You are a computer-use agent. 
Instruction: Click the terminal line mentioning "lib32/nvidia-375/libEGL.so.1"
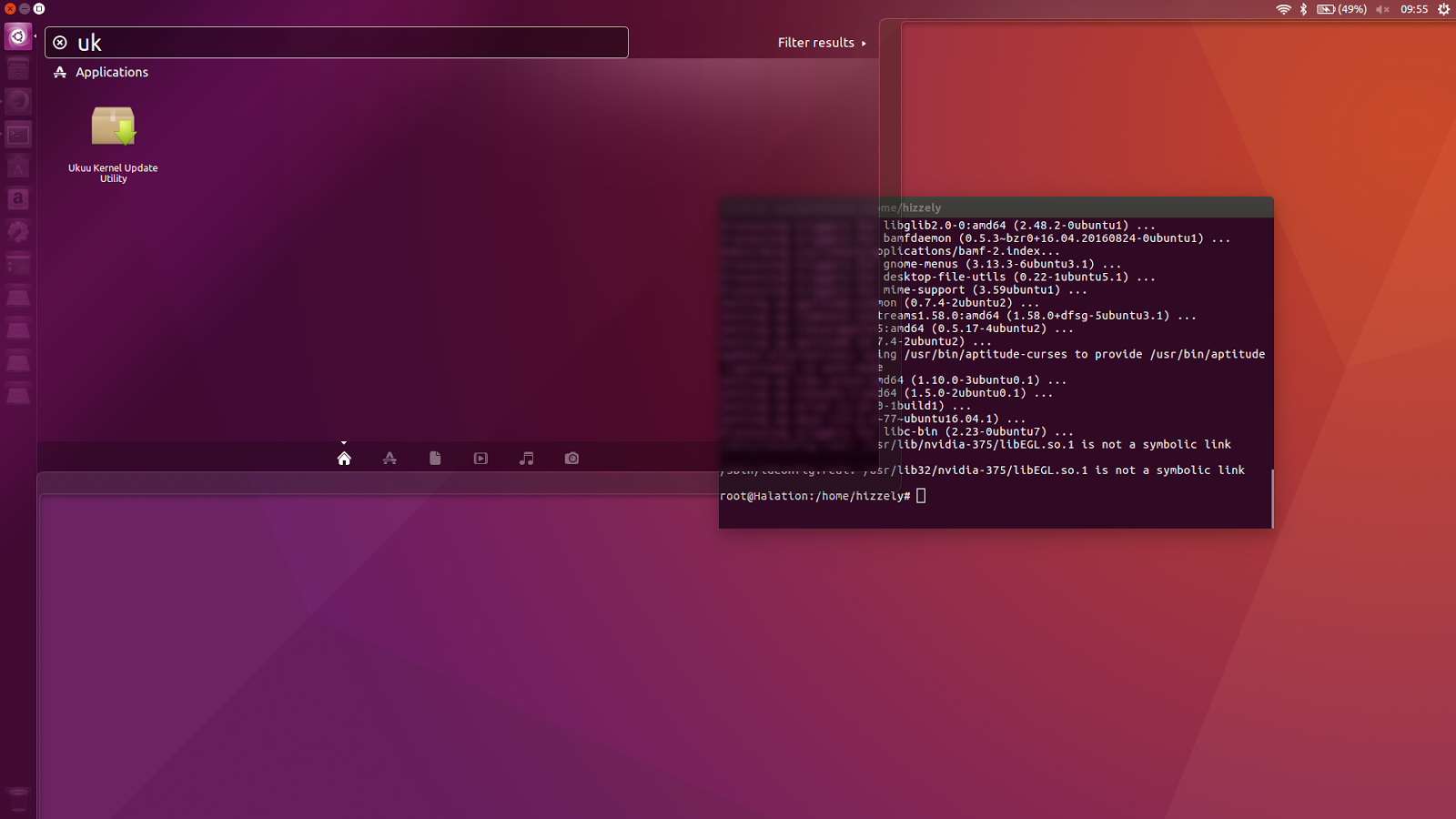click(x=982, y=470)
